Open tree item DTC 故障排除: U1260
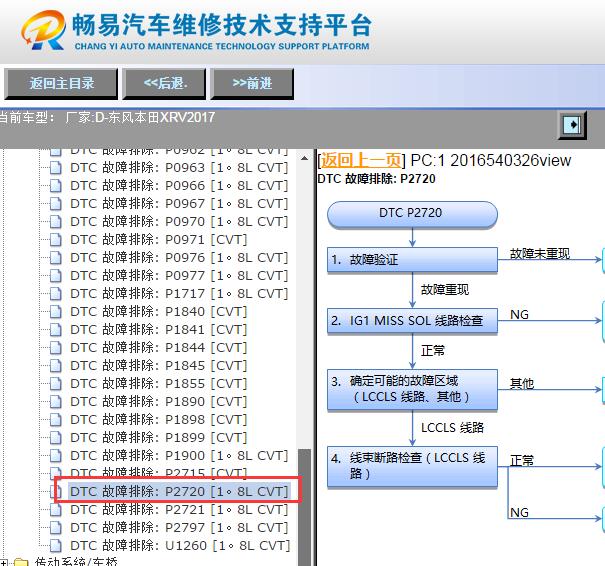 point(180,546)
